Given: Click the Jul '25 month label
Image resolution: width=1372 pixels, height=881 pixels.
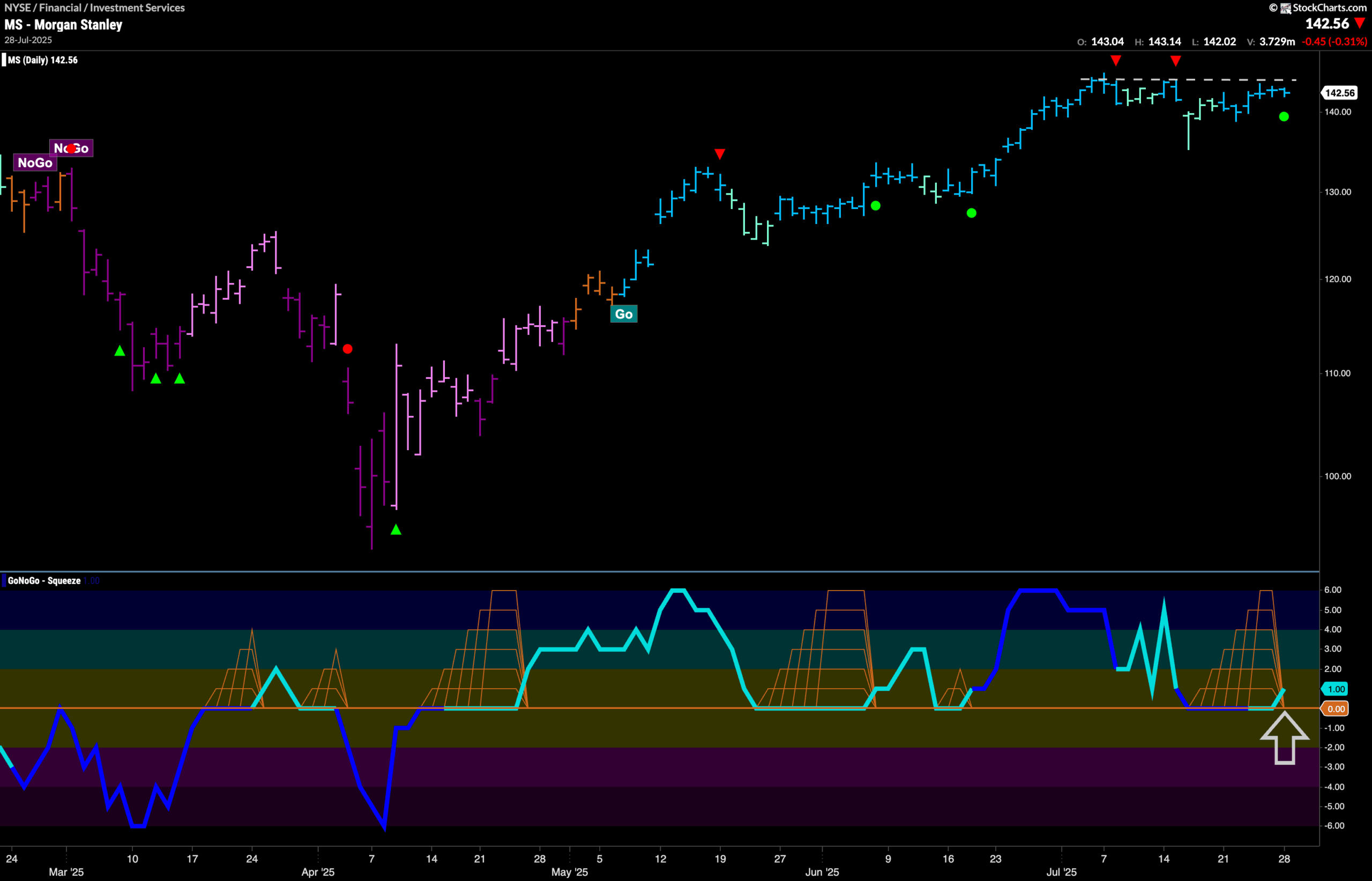Looking at the screenshot, I should click(x=1062, y=872).
